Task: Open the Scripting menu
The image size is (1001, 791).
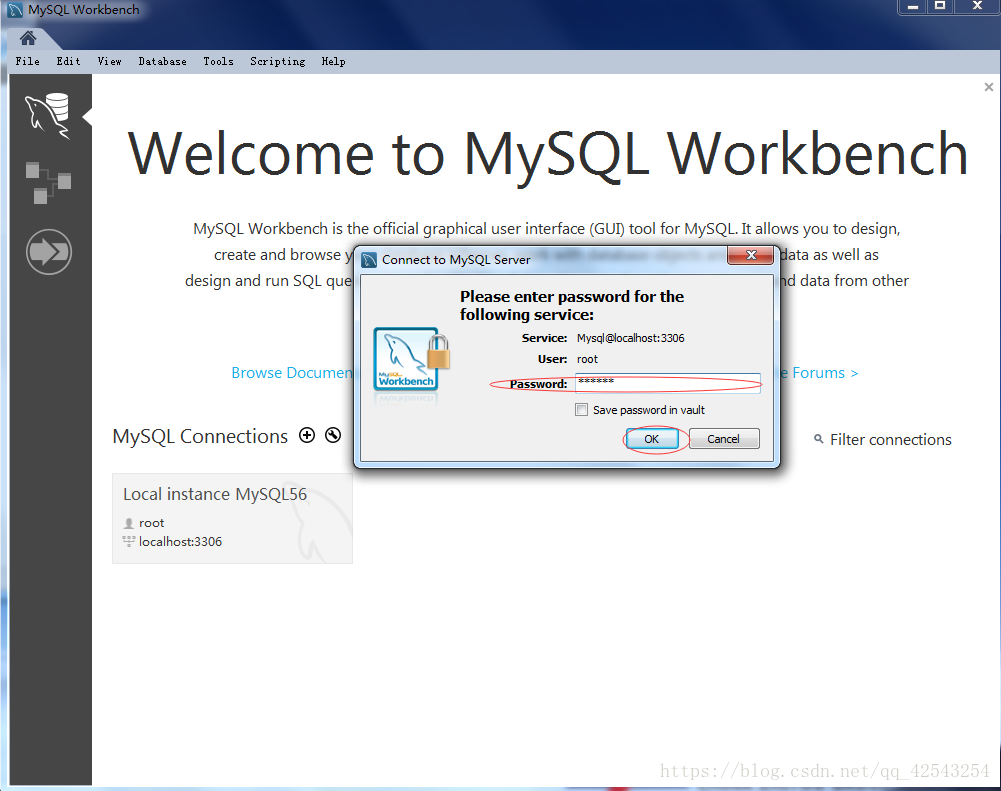Action: 278,61
